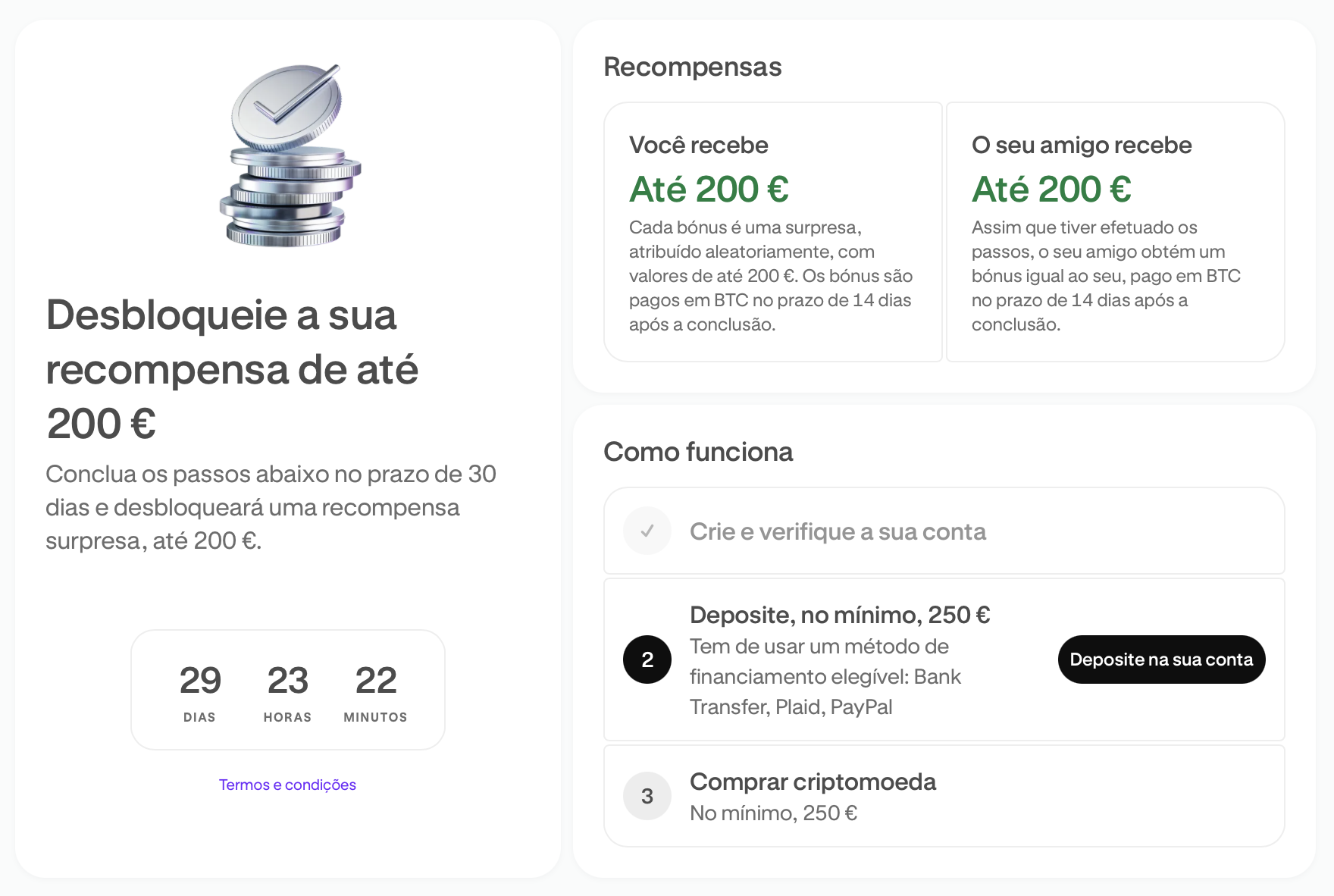Click the Como funciona section heading
This screenshot has height=896, width=1334.
point(698,452)
